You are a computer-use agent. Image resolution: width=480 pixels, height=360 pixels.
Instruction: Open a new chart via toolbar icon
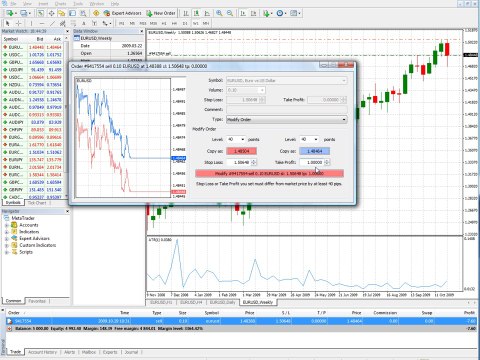(10, 13)
